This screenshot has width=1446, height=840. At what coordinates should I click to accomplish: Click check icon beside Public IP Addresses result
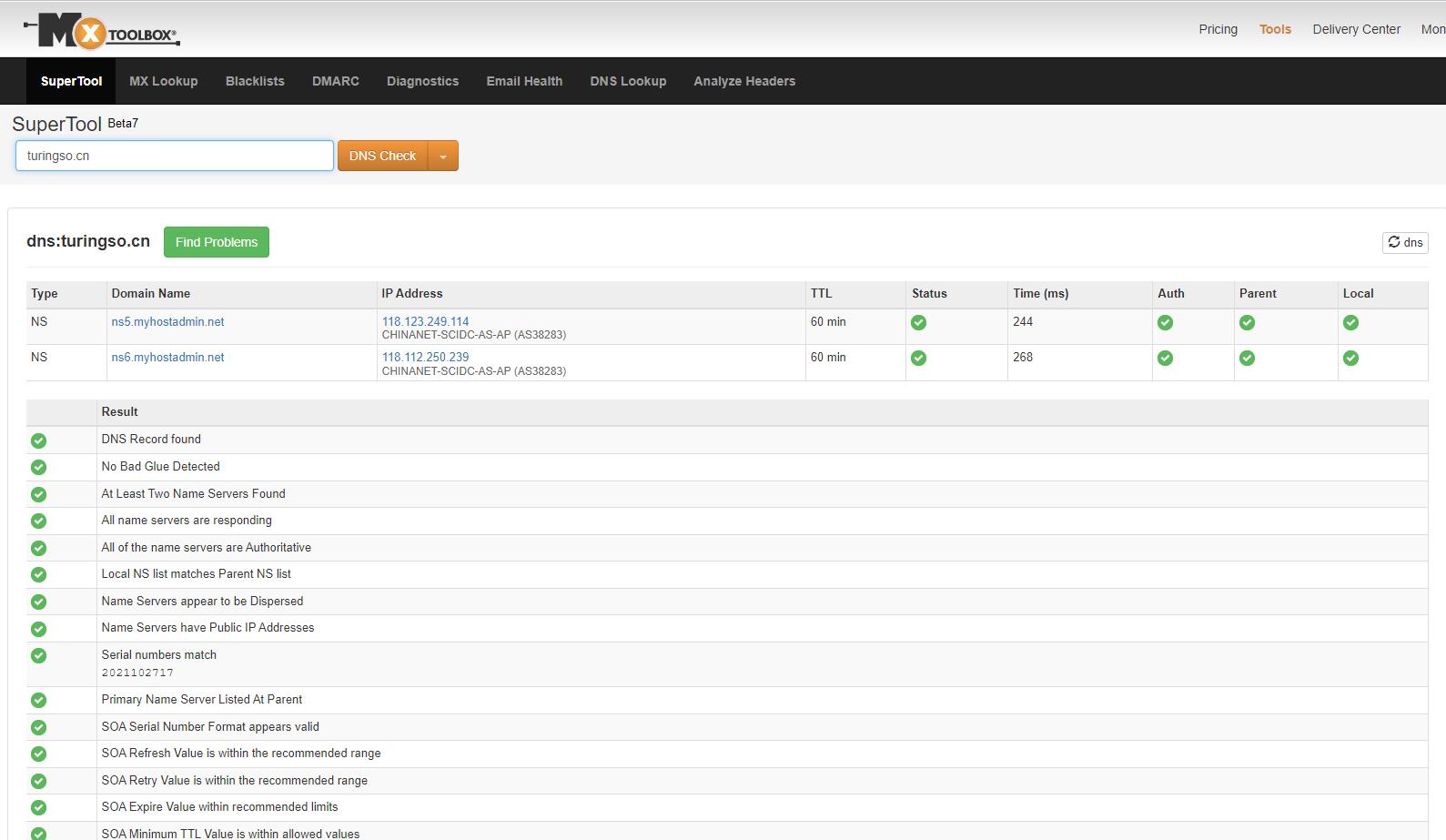pos(38,629)
